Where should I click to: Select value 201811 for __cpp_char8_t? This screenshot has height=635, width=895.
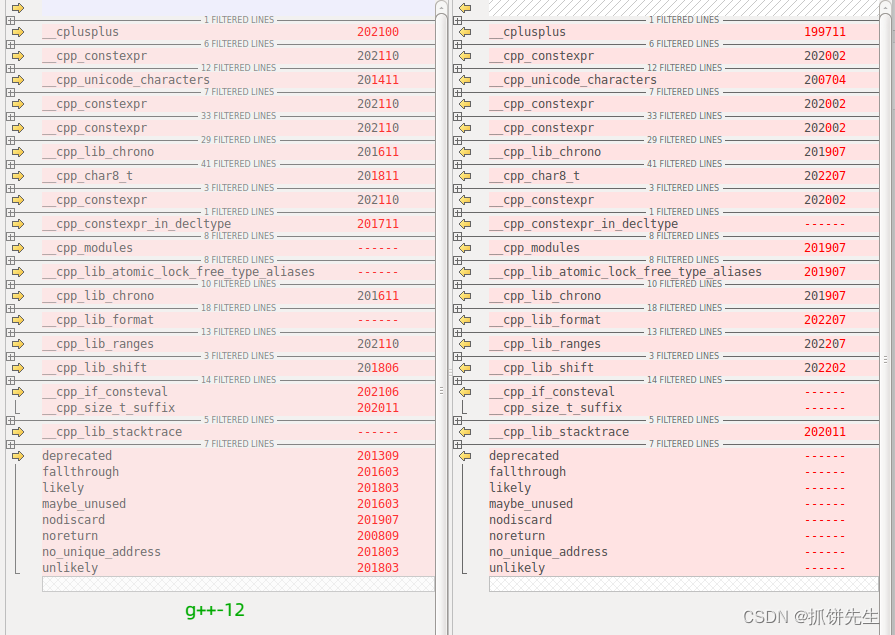tap(378, 176)
